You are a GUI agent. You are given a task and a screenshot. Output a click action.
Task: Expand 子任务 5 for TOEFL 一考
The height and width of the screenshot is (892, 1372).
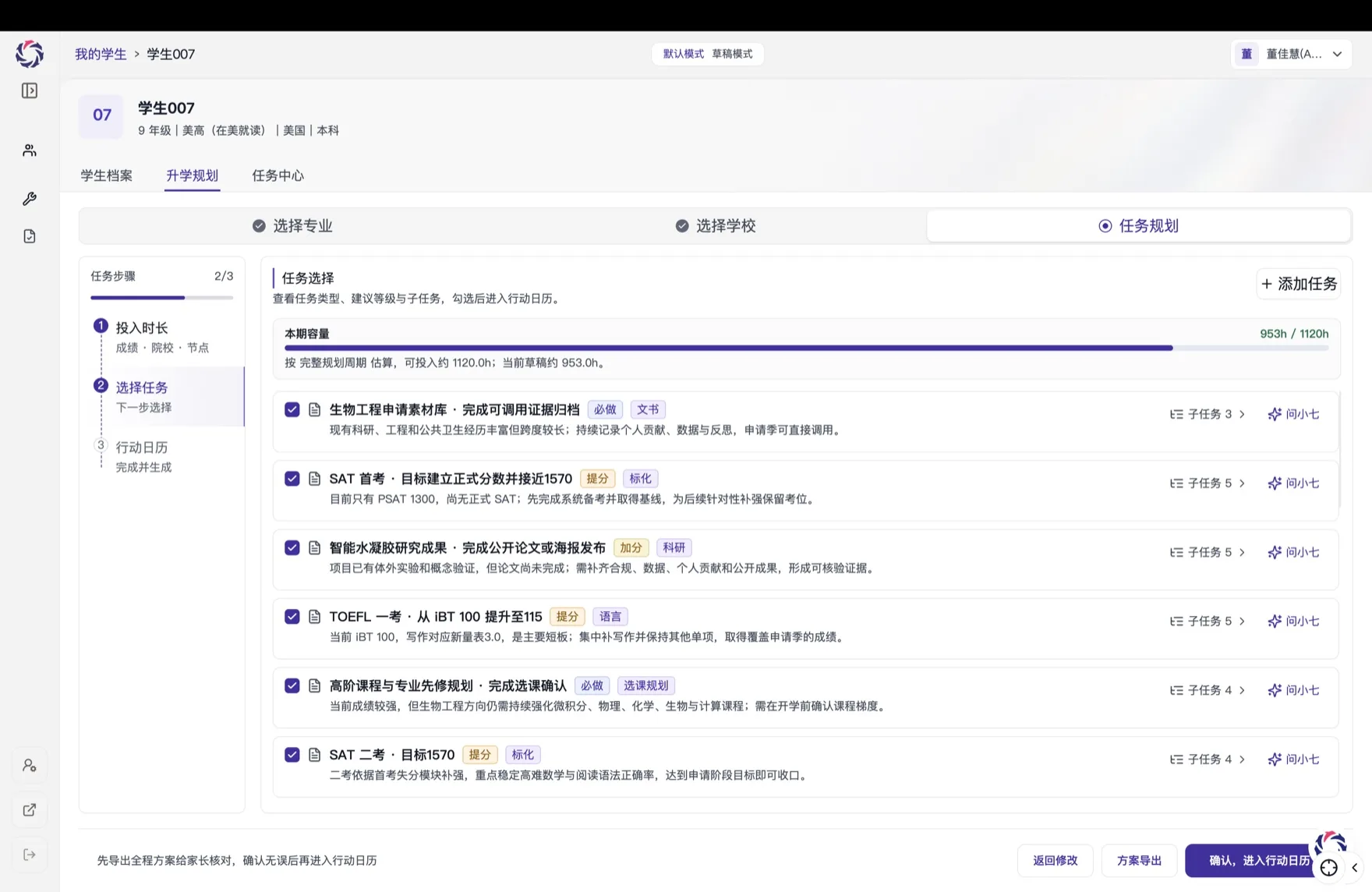pyautogui.click(x=1208, y=621)
